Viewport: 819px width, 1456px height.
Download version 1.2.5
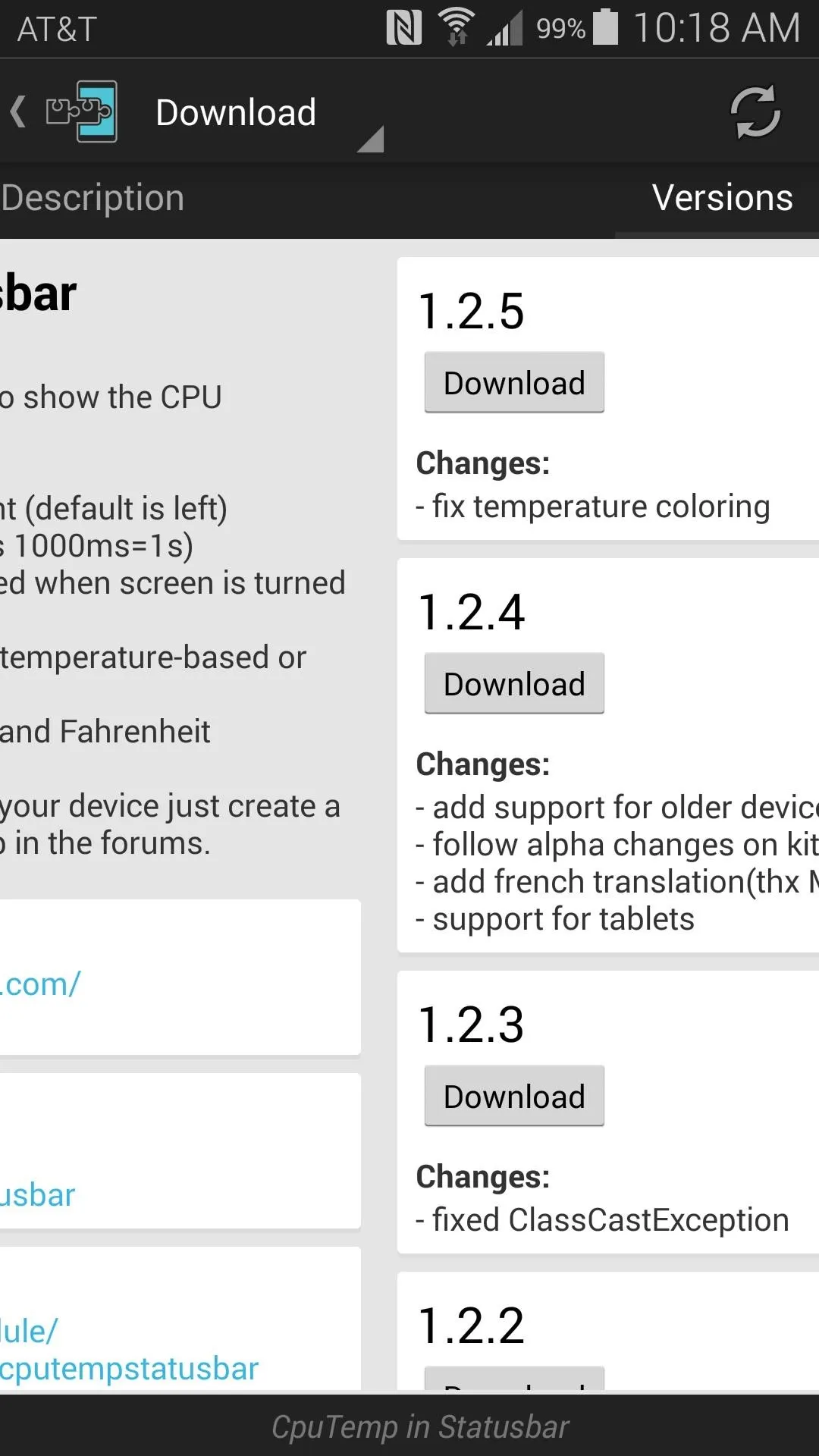514,382
